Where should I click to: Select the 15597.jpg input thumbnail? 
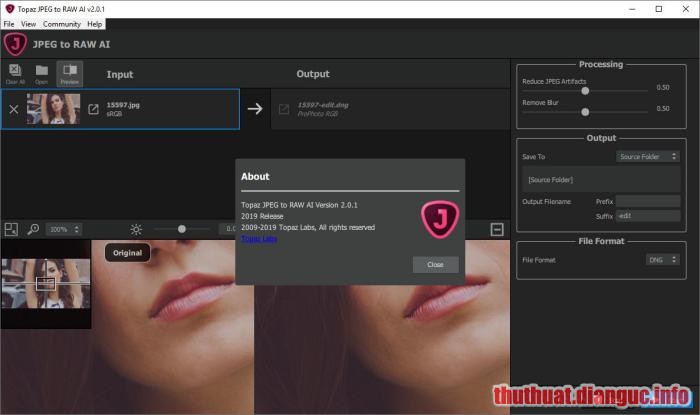53,109
